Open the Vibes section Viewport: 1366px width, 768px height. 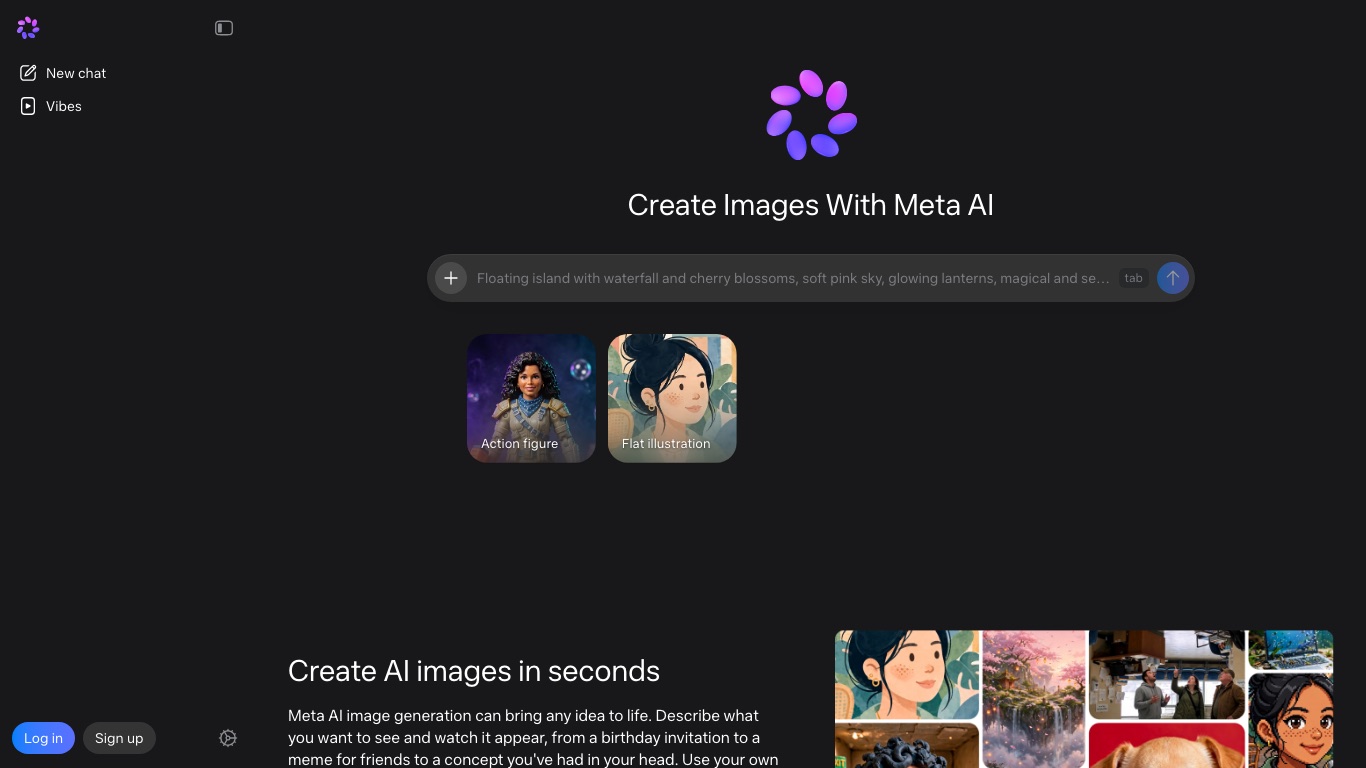51,106
